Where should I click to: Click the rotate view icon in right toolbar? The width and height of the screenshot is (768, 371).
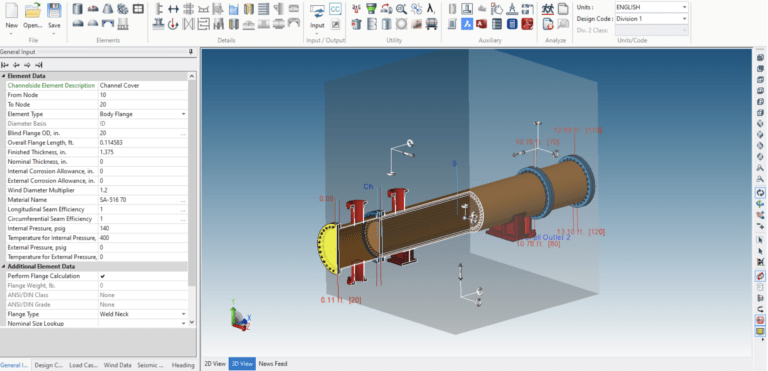[760, 193]
